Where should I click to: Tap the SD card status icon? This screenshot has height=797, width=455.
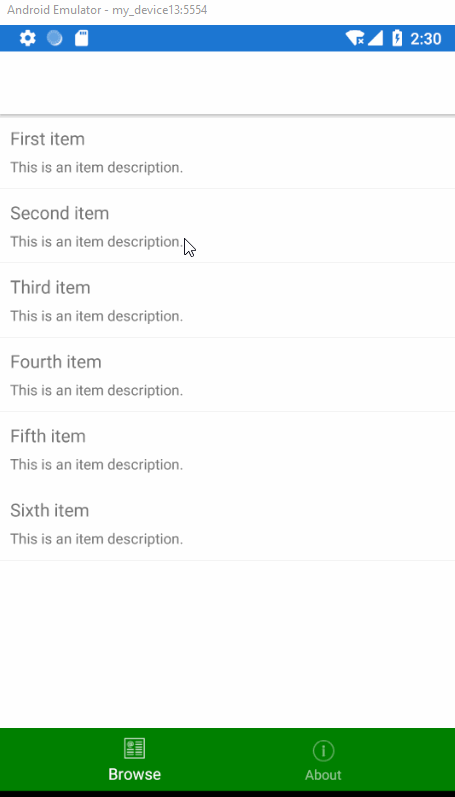81,38
